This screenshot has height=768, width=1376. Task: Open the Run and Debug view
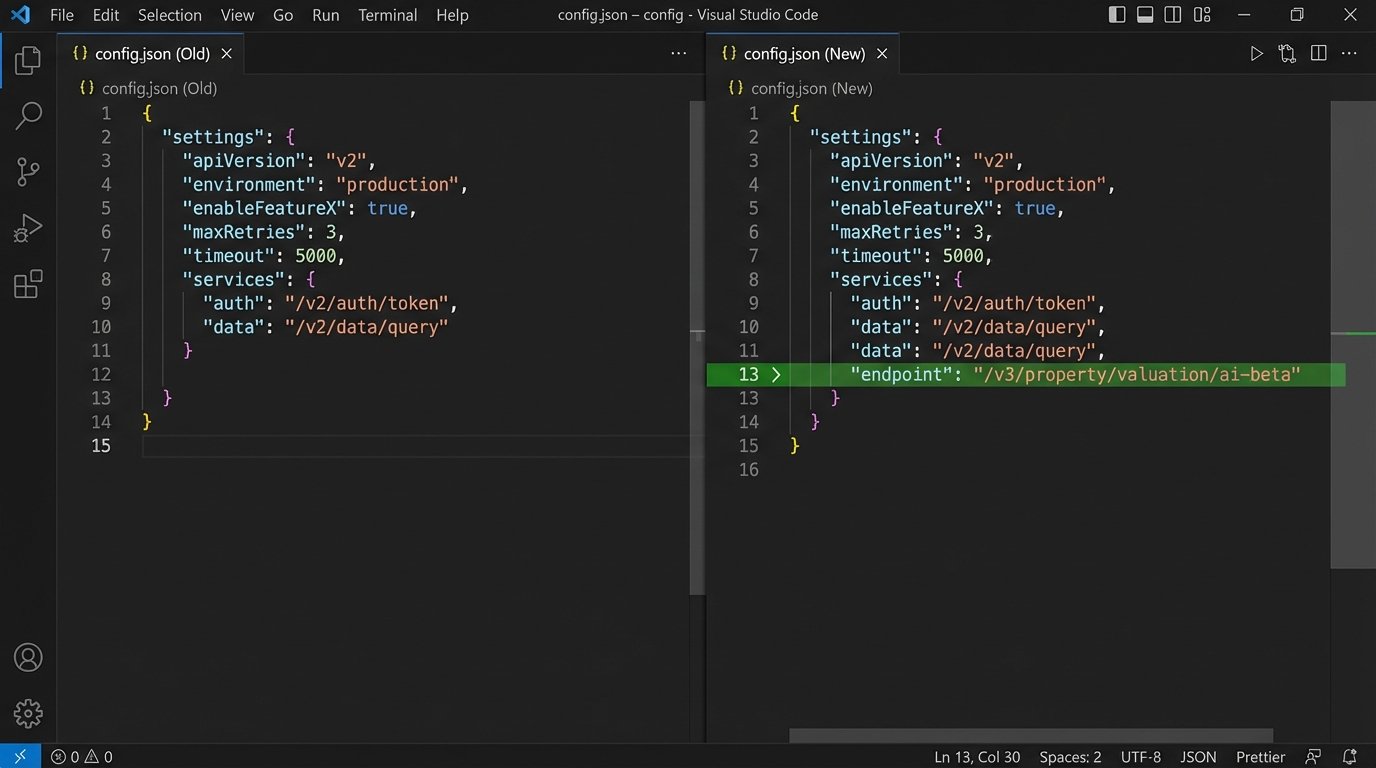click(28, 229)
